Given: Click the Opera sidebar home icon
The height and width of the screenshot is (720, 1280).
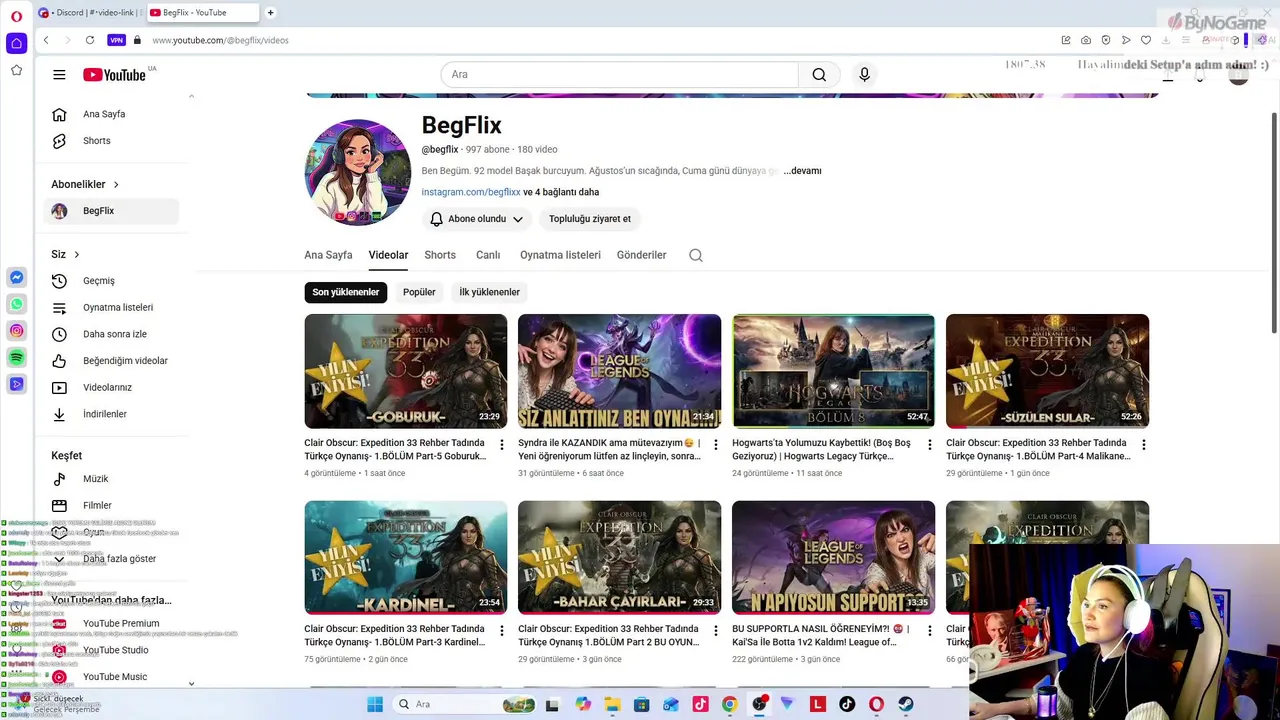Looking at the screenshot, I should coord(16,43).
